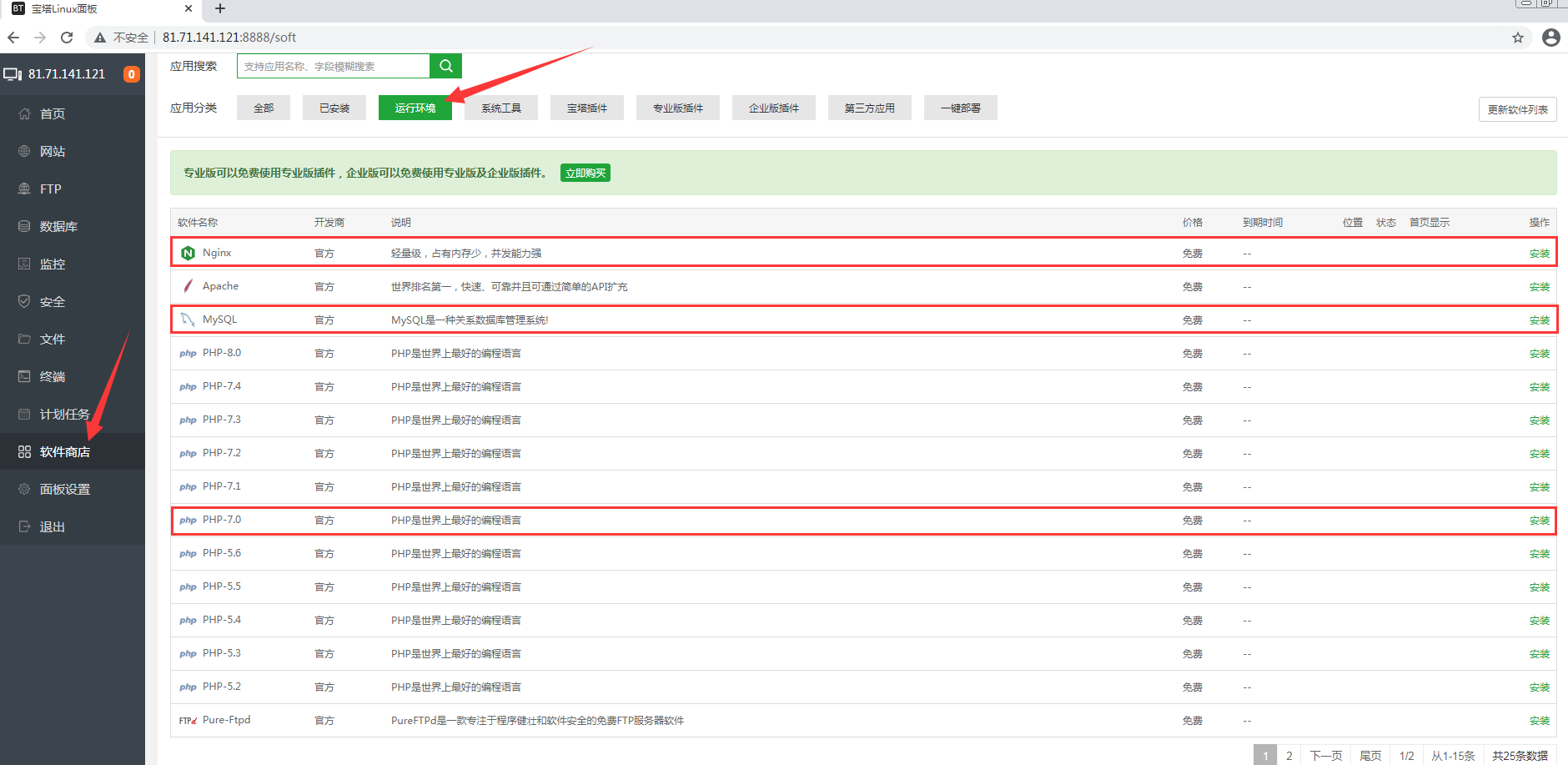
Task: Click the 下一页 pagination button
Action: 1326,755
